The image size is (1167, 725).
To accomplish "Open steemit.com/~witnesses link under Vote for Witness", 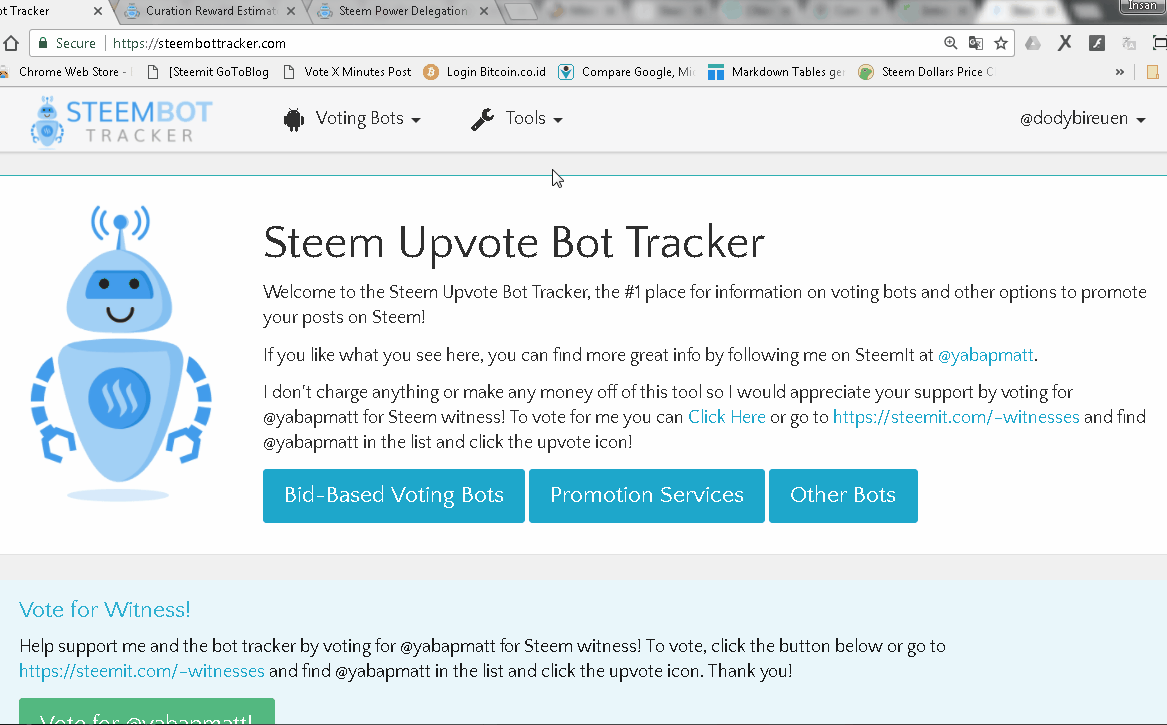I will coord(142,671).
